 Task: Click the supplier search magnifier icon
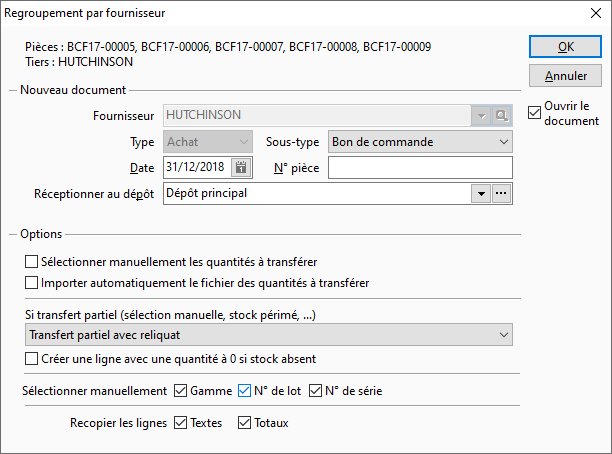click(x=501, y=116)
